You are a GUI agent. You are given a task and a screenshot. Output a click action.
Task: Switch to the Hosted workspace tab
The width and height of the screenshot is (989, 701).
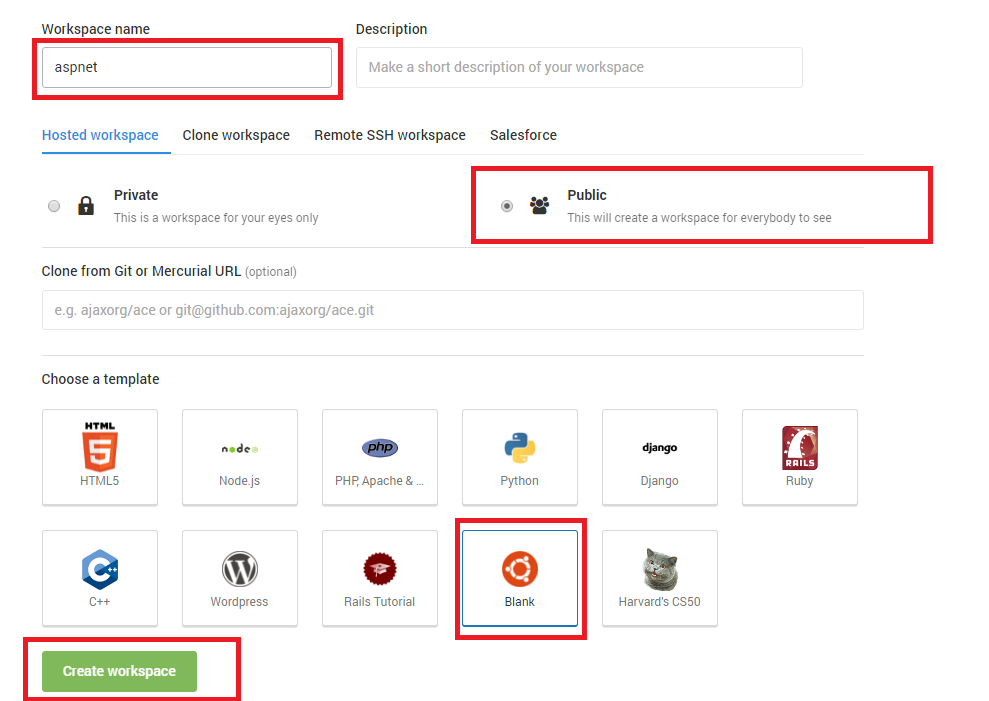point(100,135)
